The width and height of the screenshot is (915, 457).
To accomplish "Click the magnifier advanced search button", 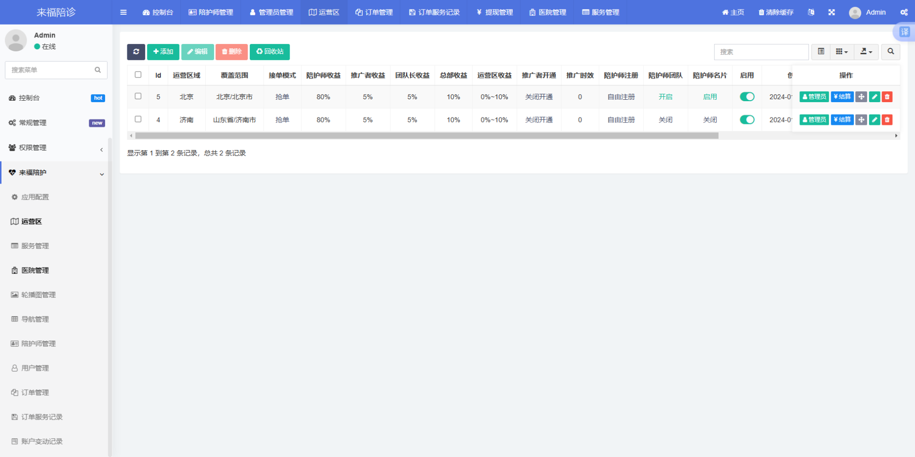I will [x=890, y=51].
